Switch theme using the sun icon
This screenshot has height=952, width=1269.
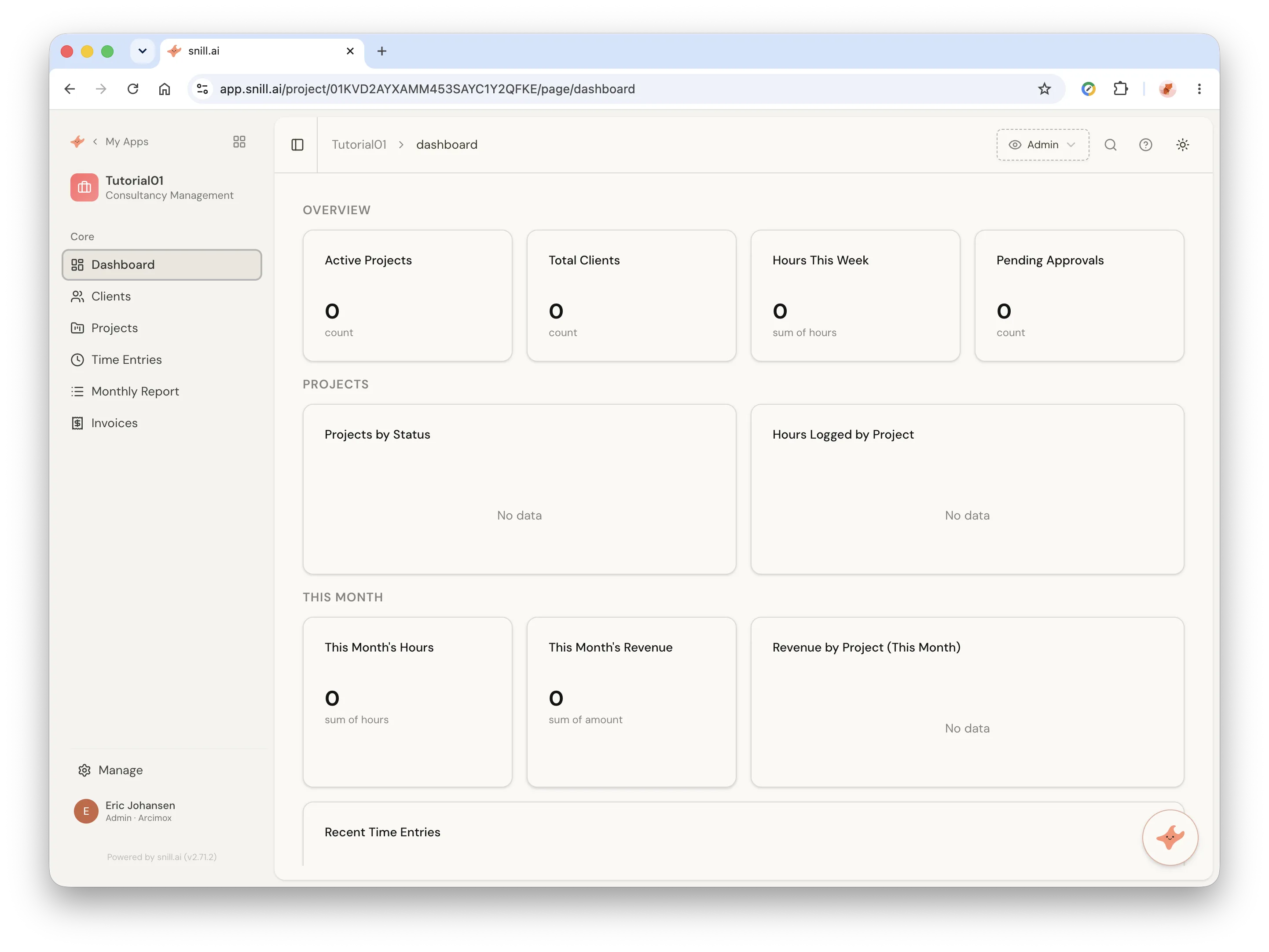click(1182, 145)
